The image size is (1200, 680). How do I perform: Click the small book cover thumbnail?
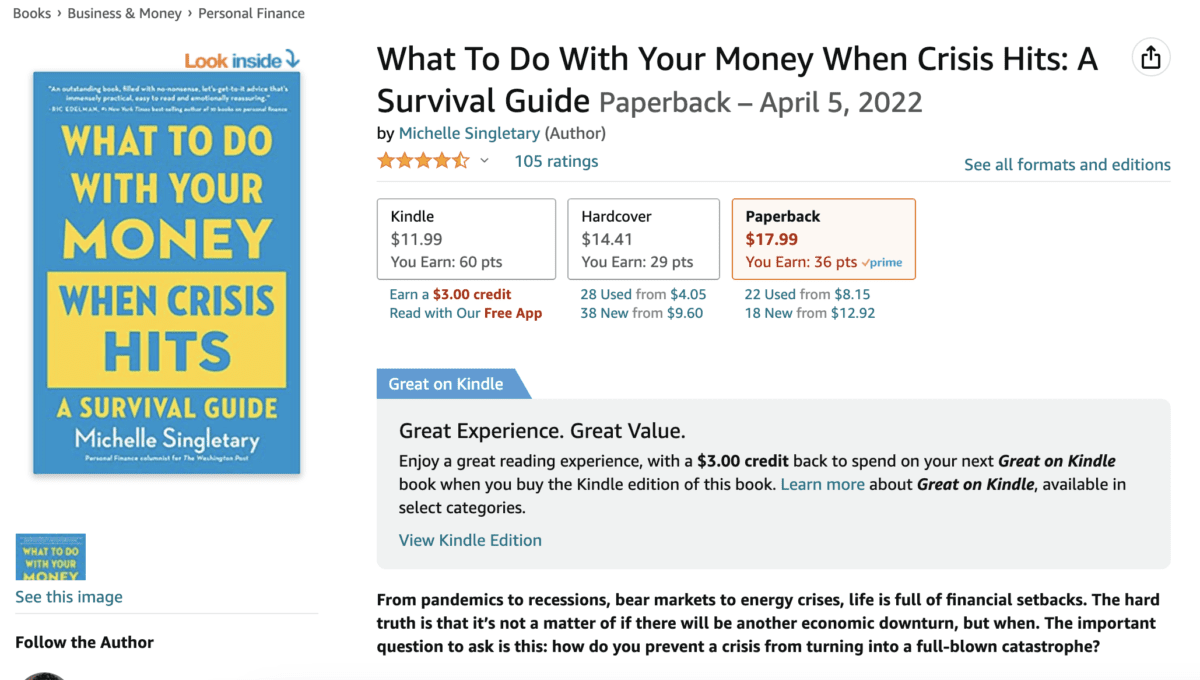(x=50, y=557)
